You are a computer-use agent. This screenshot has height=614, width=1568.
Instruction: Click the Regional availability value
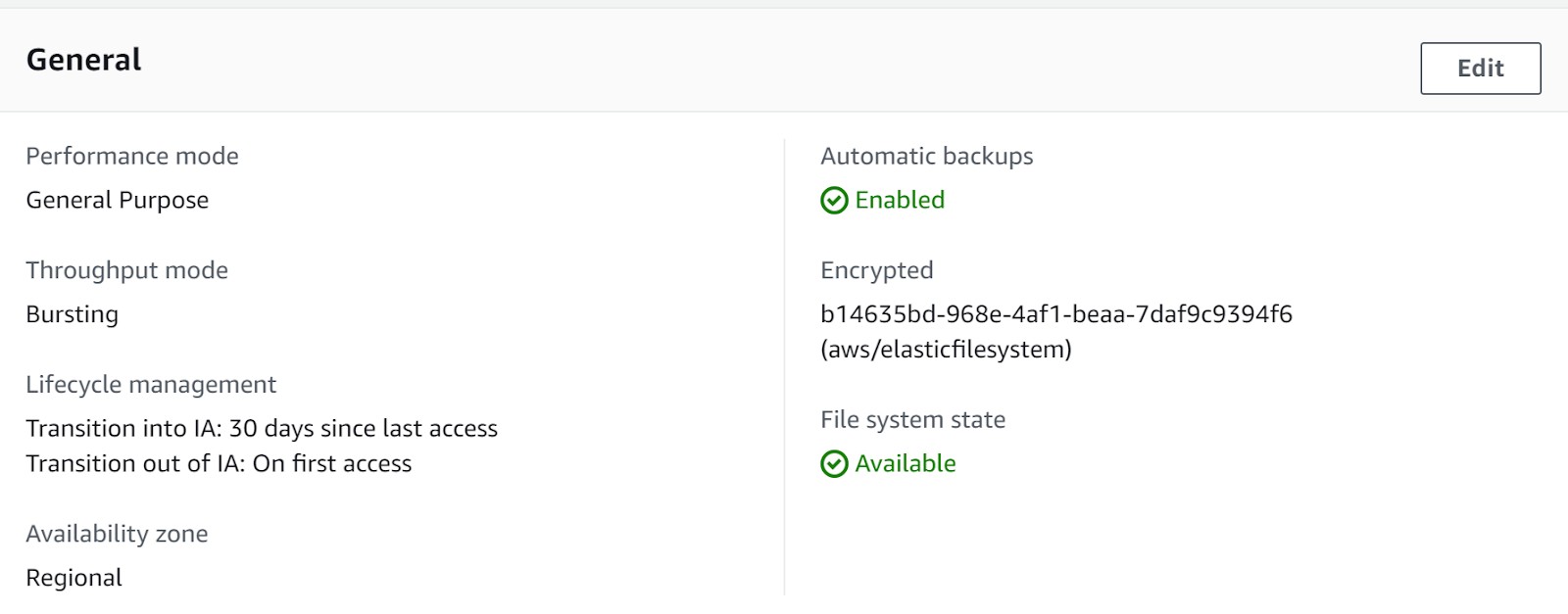point(74,578)
